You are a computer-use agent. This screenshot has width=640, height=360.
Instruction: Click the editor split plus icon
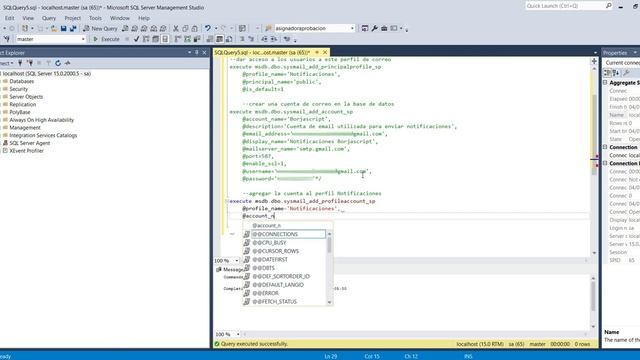[x=594, y=61]
